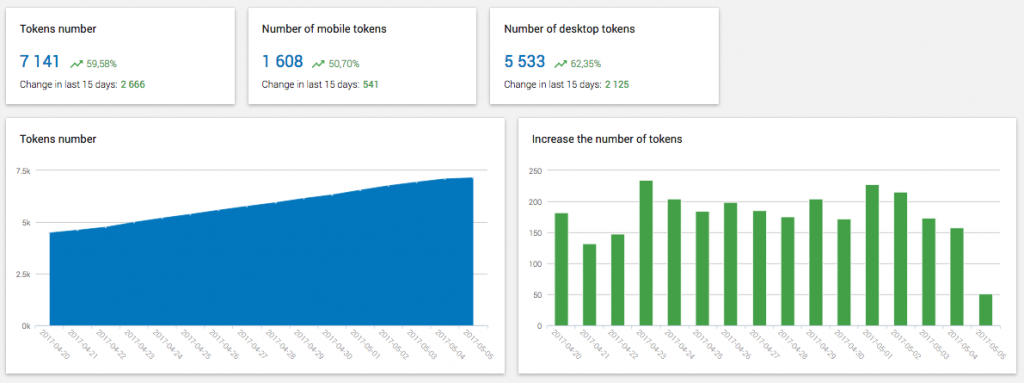1024x383 pixels.
Task: Click the trending-up icon beside 50,70%
Action: click(x=319, y=64)
